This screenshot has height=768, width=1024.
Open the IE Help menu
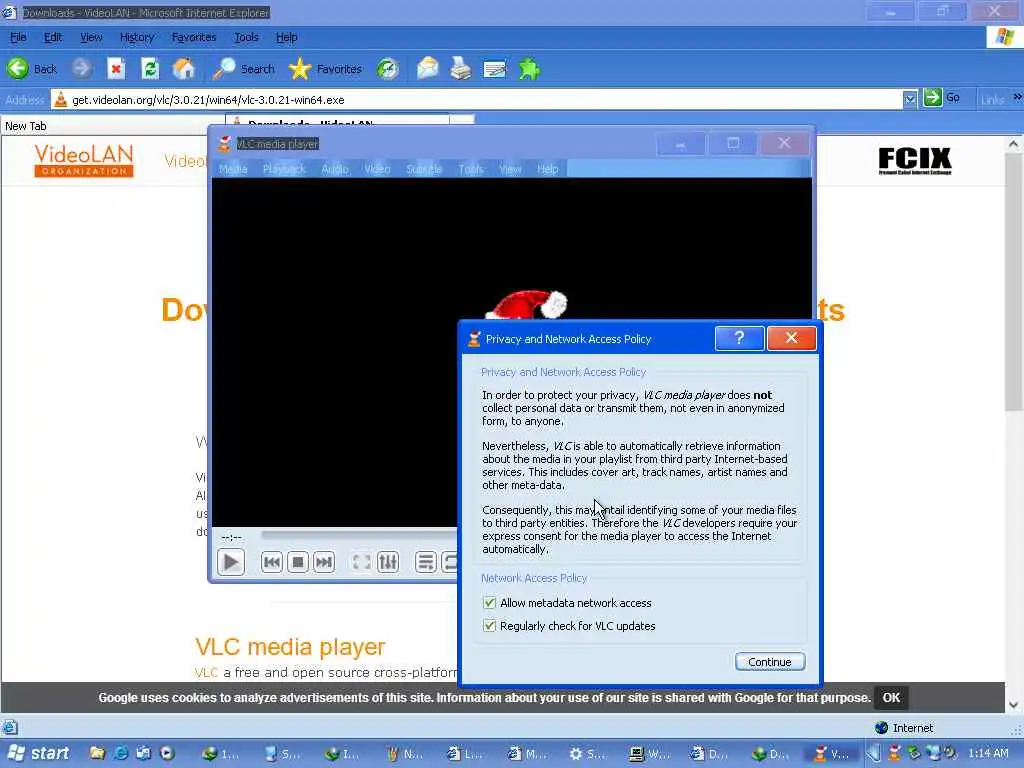coord(286,37)
